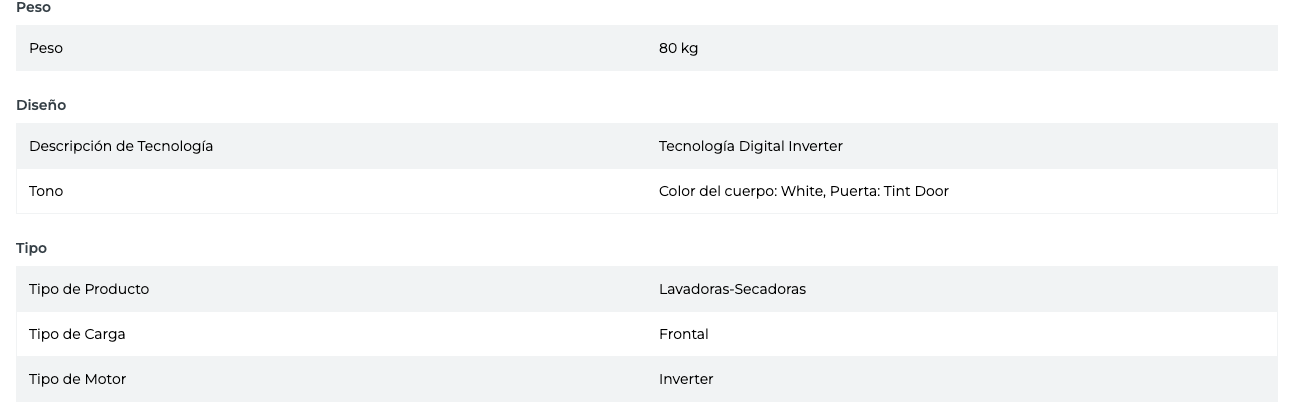Viewport: 1293px width, 410px height.
Task: Click the Tipo de Motor label
Action: coord(77,379)
